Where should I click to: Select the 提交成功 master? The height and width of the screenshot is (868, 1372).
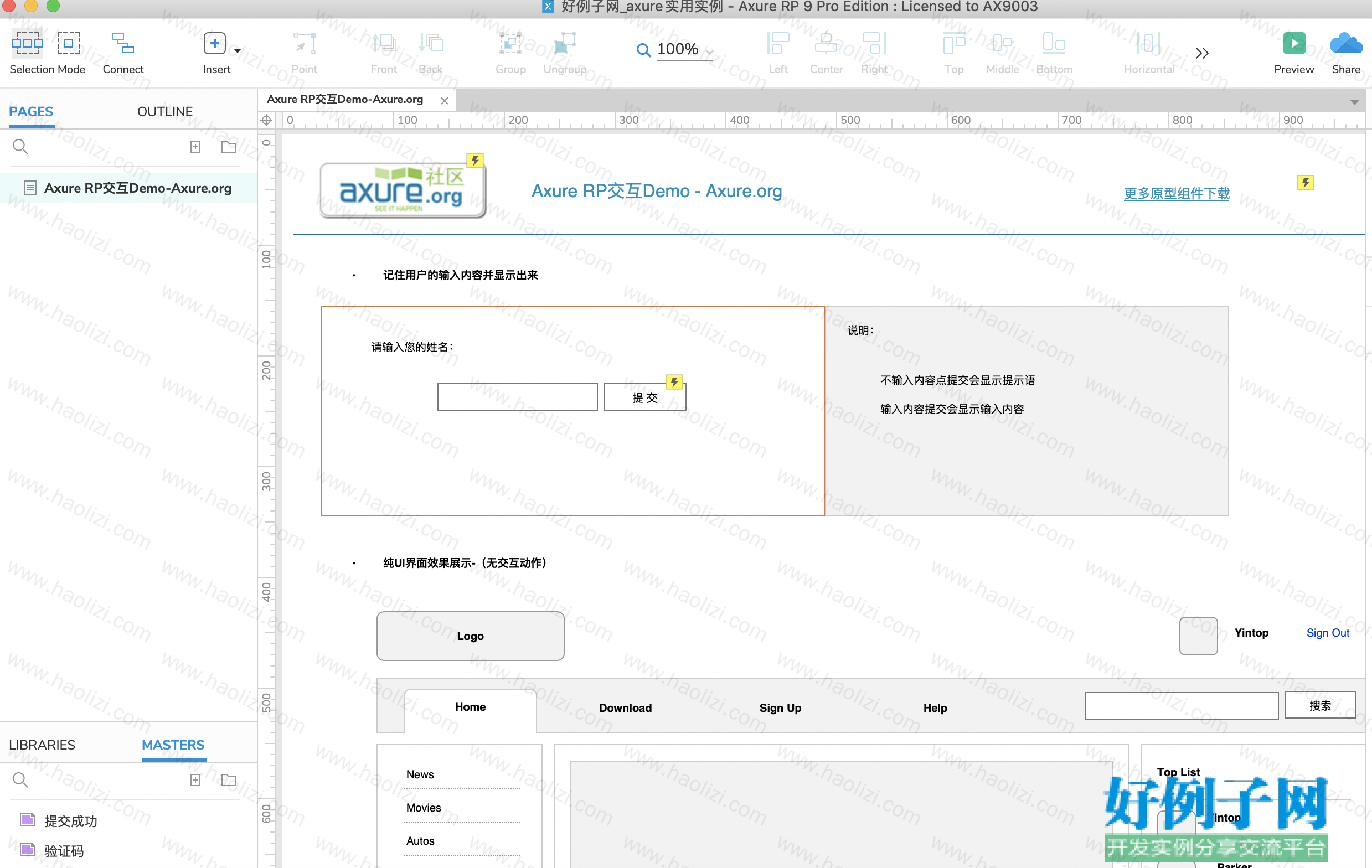[x=70, y=821]
